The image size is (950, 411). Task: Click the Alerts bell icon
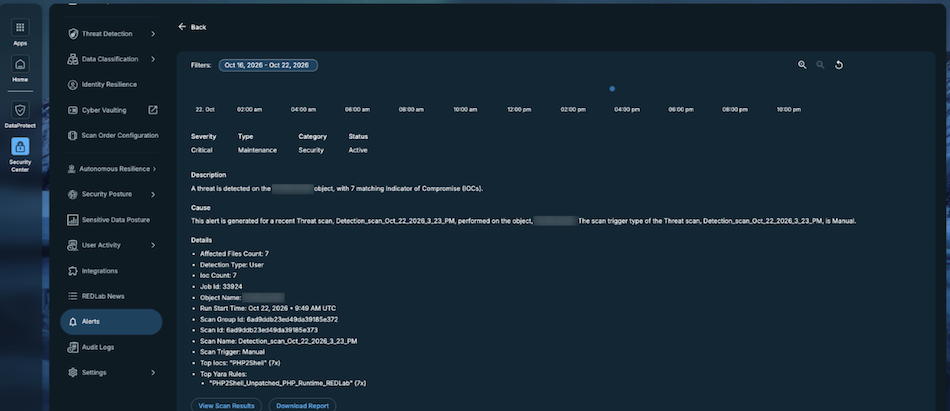[x=73, y=322]
